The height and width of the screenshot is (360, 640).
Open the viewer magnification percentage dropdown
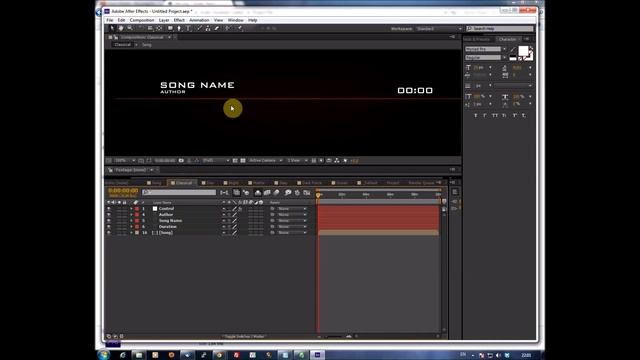click(125, 160)
